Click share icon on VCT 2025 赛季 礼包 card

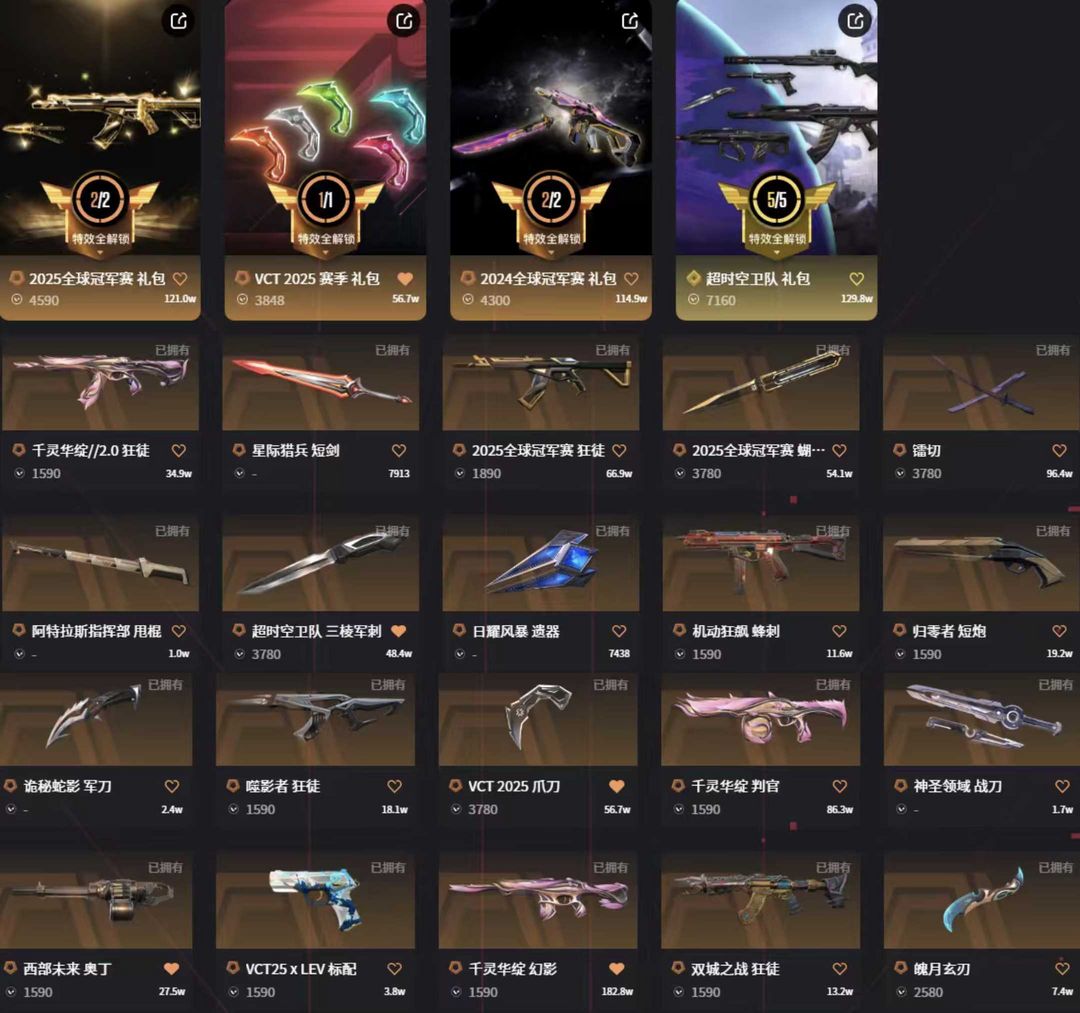pos(404,21)
